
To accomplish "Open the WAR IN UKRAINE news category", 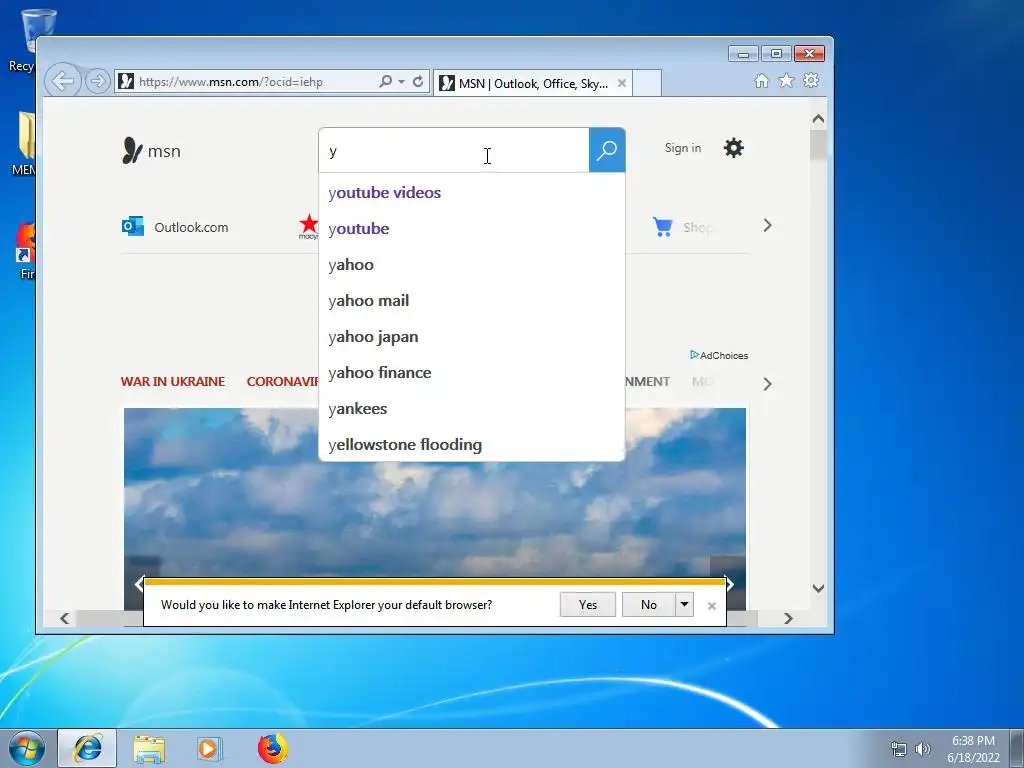I will (173, 381).
